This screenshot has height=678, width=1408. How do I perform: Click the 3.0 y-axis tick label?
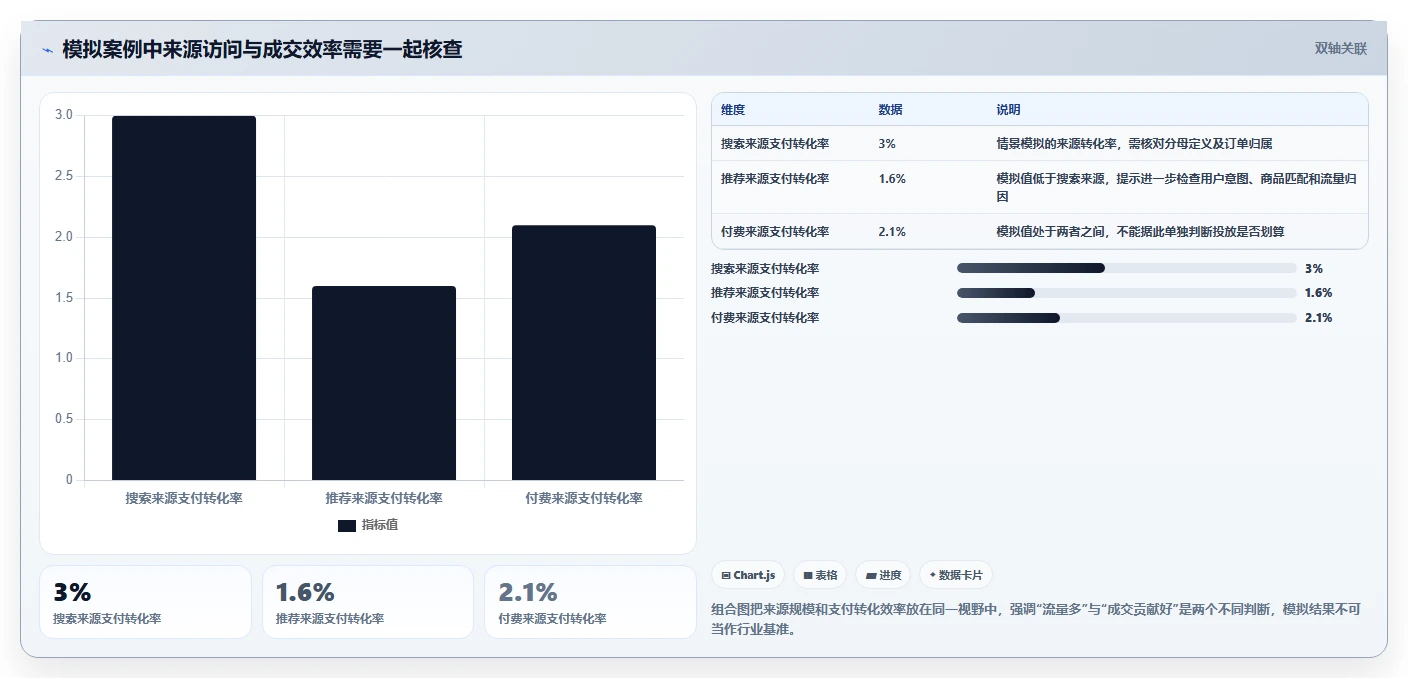(x=64, y=115)
